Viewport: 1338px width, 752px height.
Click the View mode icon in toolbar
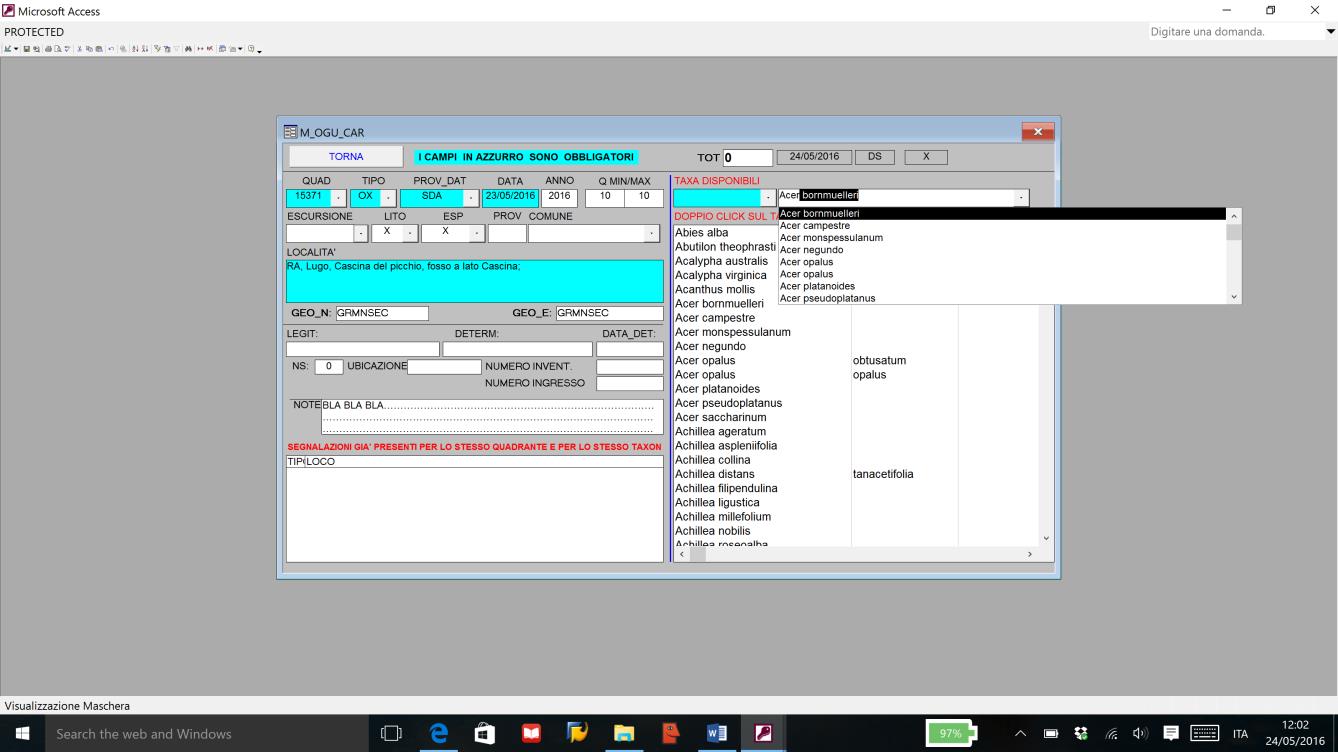(x=7, y=49)
